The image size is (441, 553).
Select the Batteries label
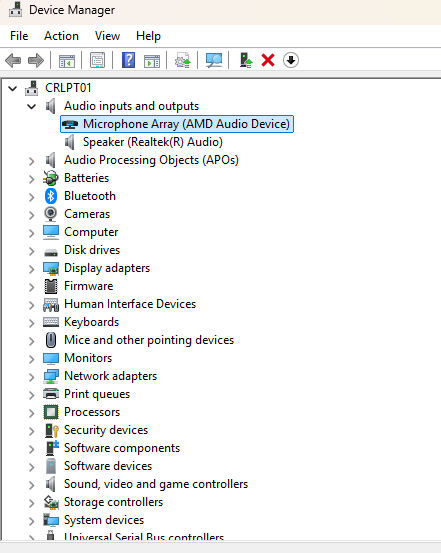pyautogui.click(x=86, y=178)
